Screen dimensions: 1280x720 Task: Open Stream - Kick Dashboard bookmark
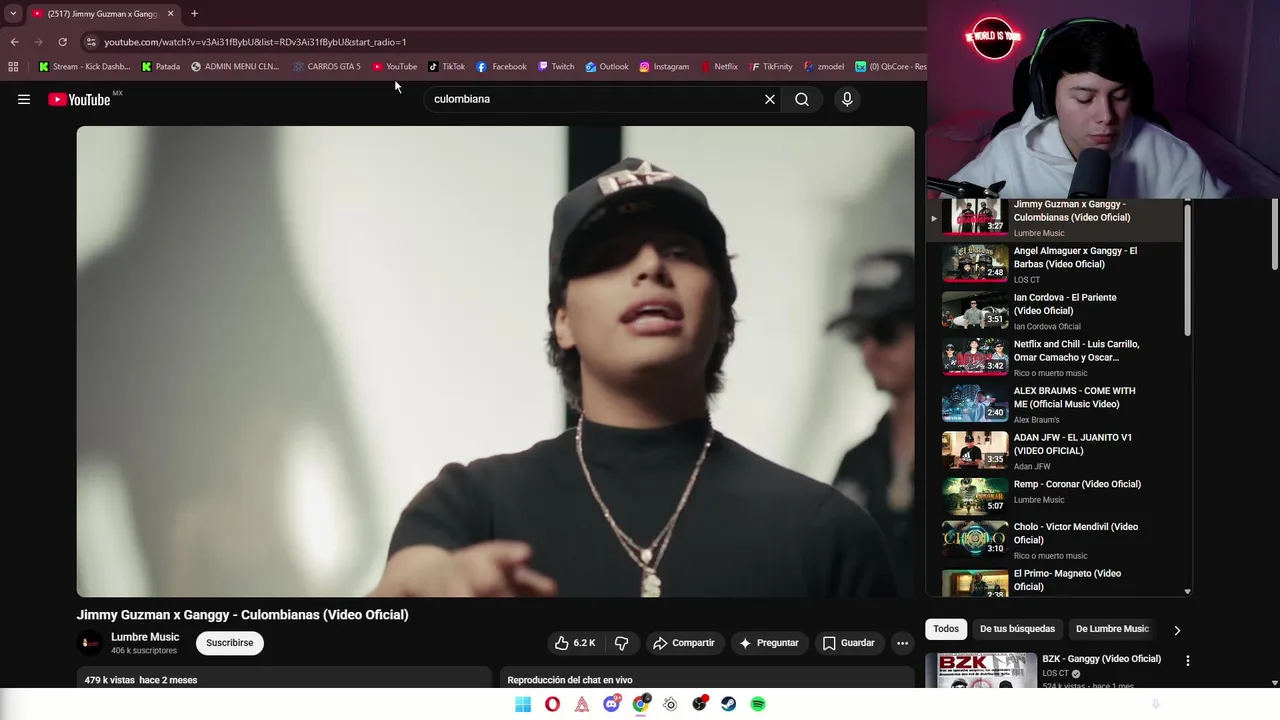[x=84, y=67]
